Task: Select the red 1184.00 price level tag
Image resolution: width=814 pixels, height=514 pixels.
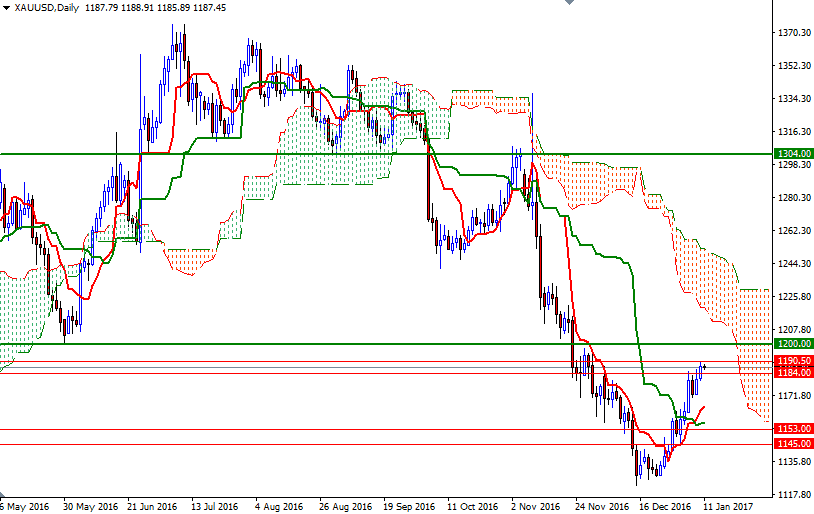Action: 793,372
